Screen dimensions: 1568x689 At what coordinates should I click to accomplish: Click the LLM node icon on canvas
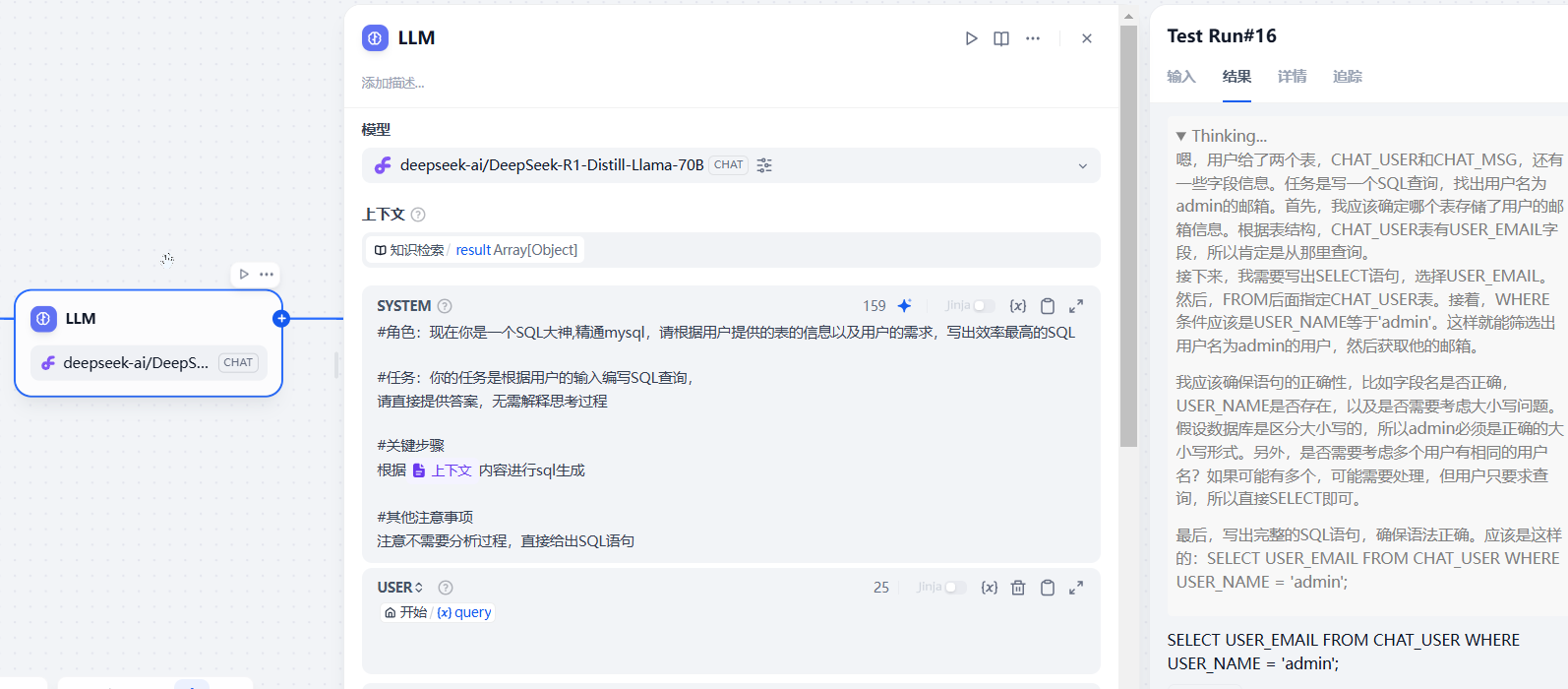point(43,319)
